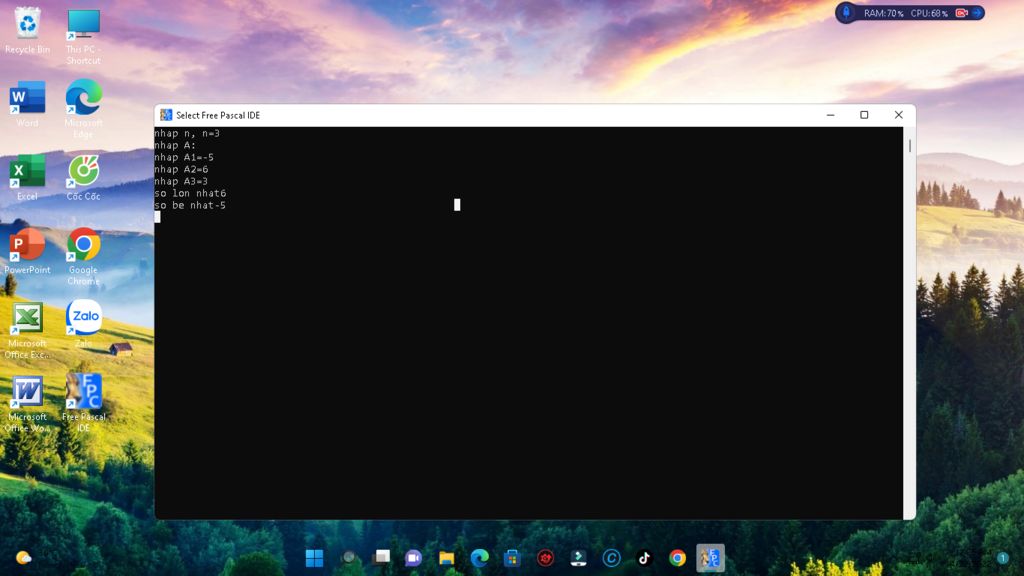Click the Free Pascal IDE window title icon
The height and width of the screenshot is (576, 1024).
(166, 115)
